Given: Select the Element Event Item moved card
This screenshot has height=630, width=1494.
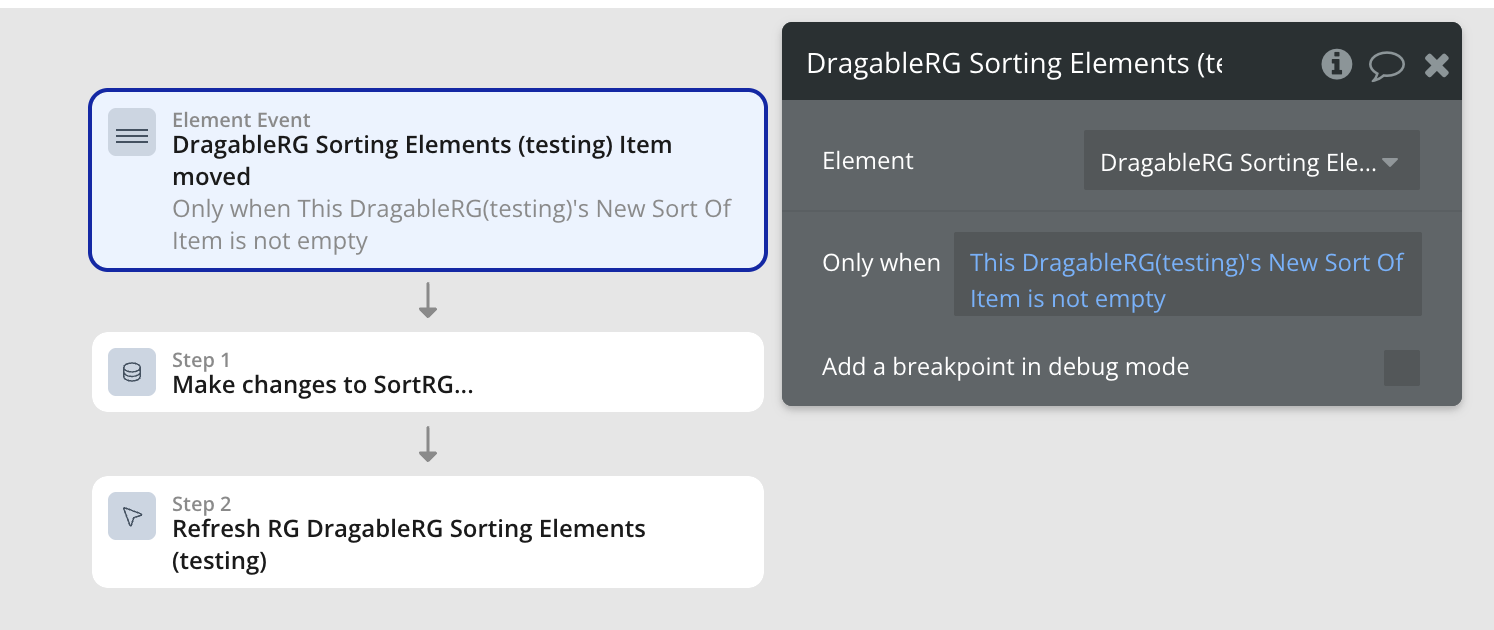Looking at the screenshot, I should (x=428, y=180).
